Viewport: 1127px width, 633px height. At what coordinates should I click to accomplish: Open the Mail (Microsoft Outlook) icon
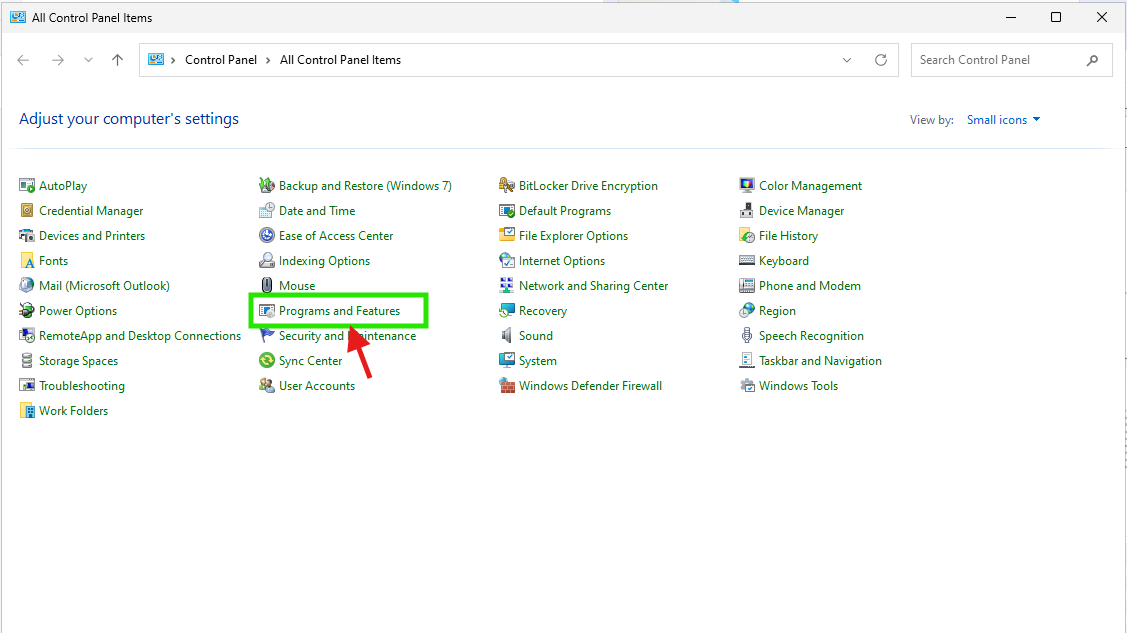tap(27, 286)
